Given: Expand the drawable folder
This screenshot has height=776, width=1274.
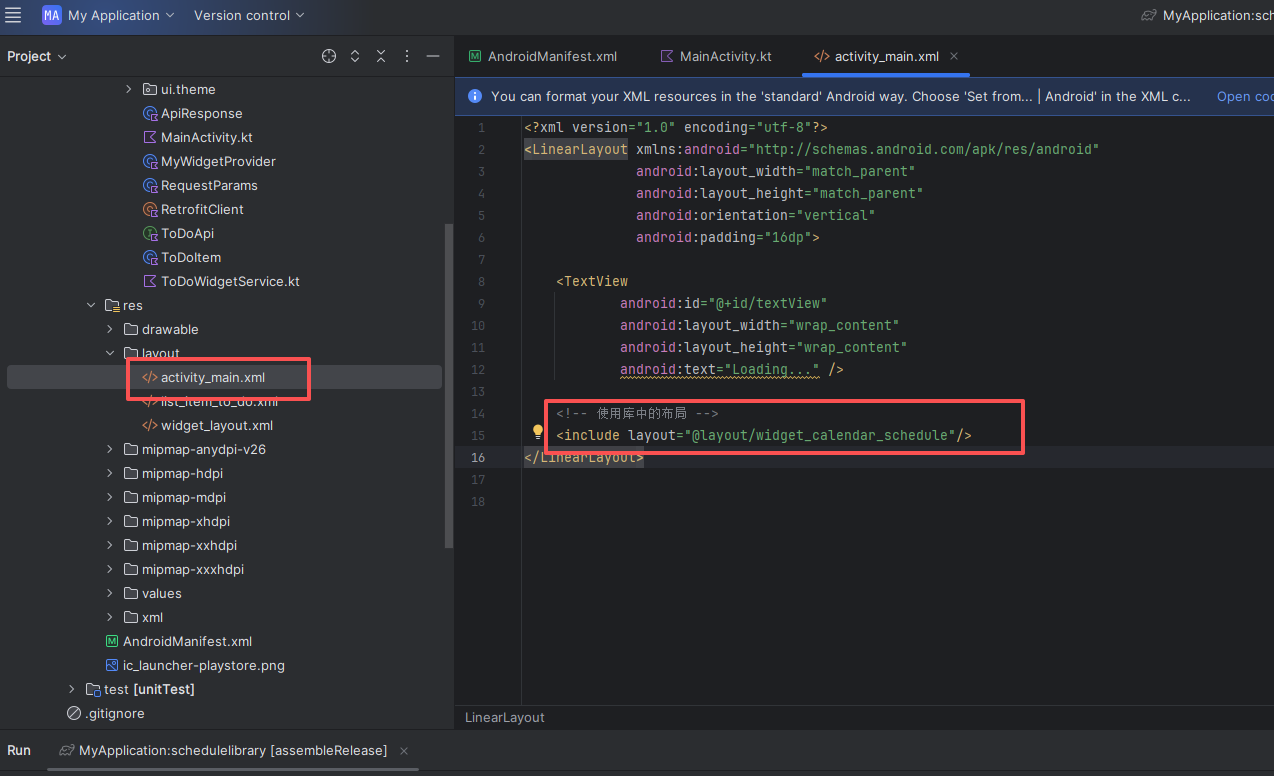Looking at the screenshot, I should [110, 329].
